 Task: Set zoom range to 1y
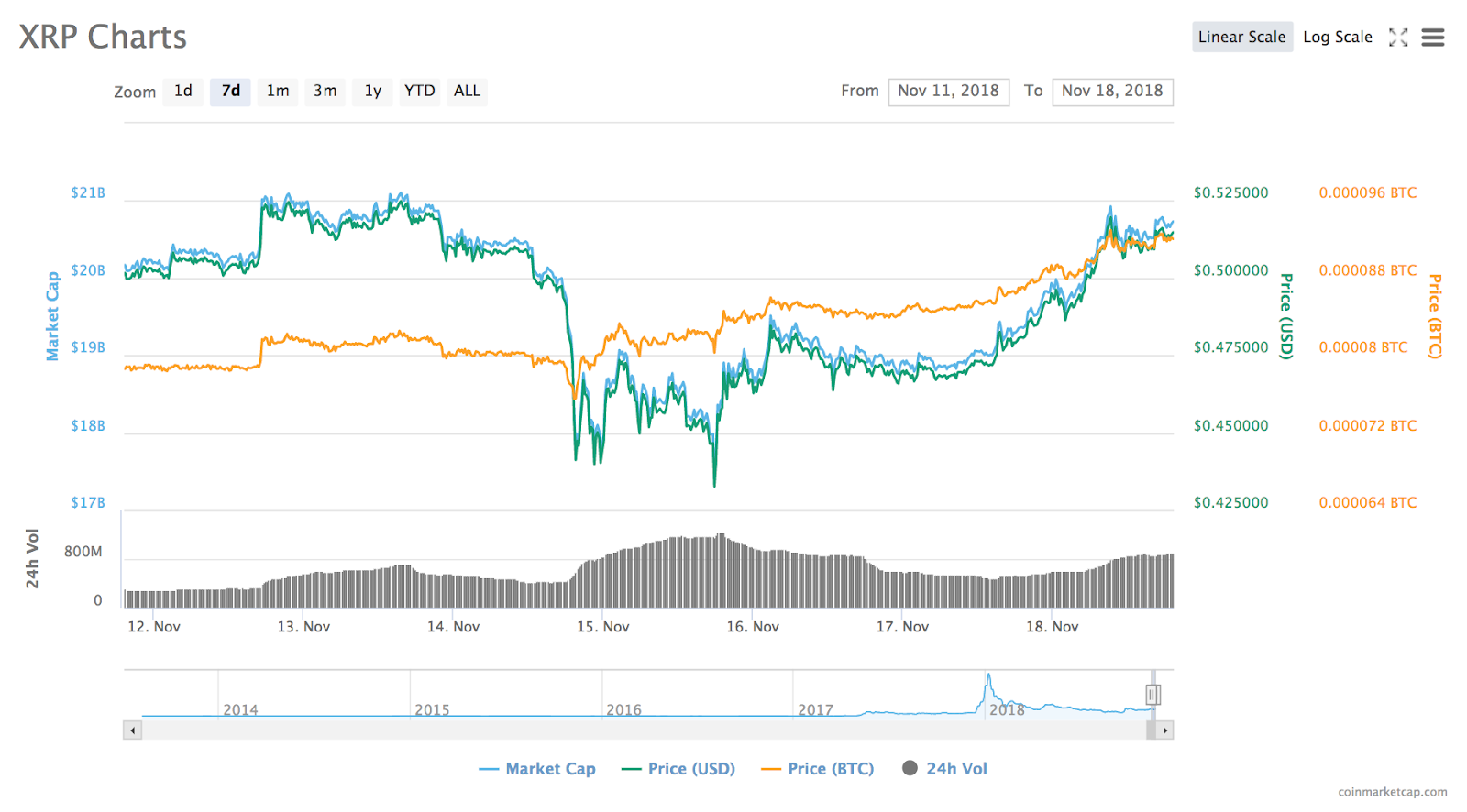click(x=373, y=91)
